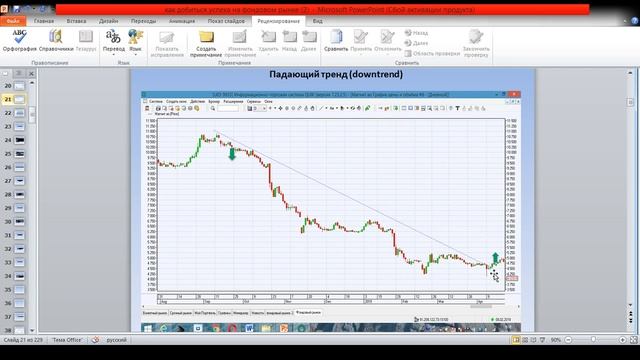
Task: Click the zoom out minus button
Action: [568, 340]
